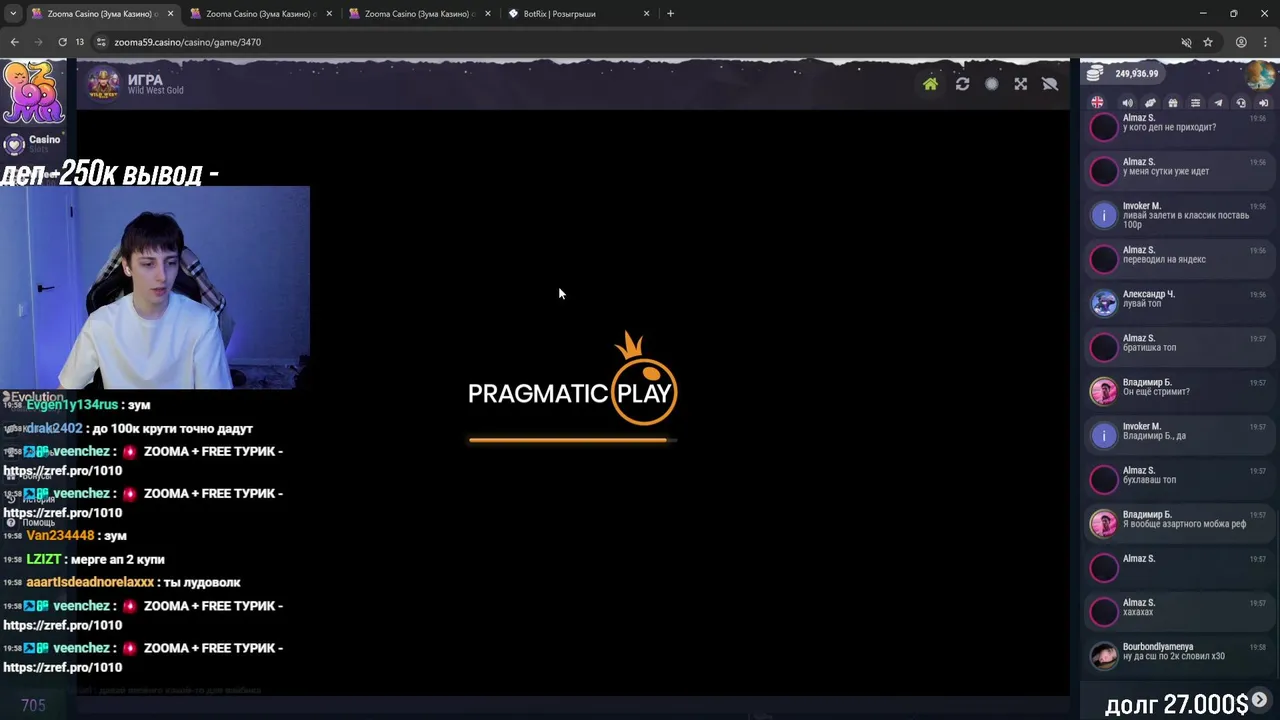Open a new browser tab
Viewport: 1280px width, 720px height.
tap(670, 14)
